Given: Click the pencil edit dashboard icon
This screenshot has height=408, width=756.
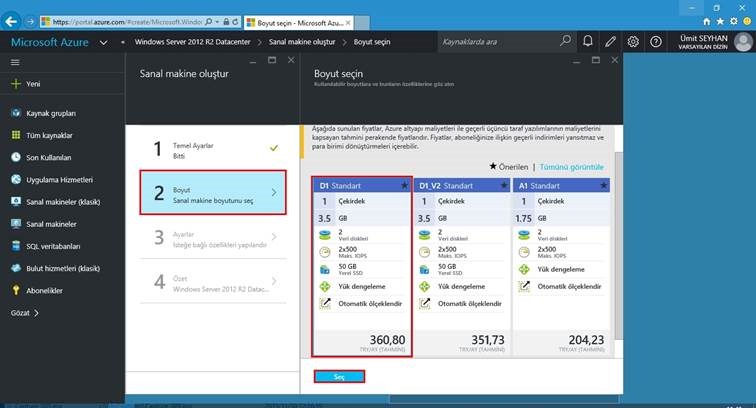Looking at the screenshot, I should click(x=610, y=41).
